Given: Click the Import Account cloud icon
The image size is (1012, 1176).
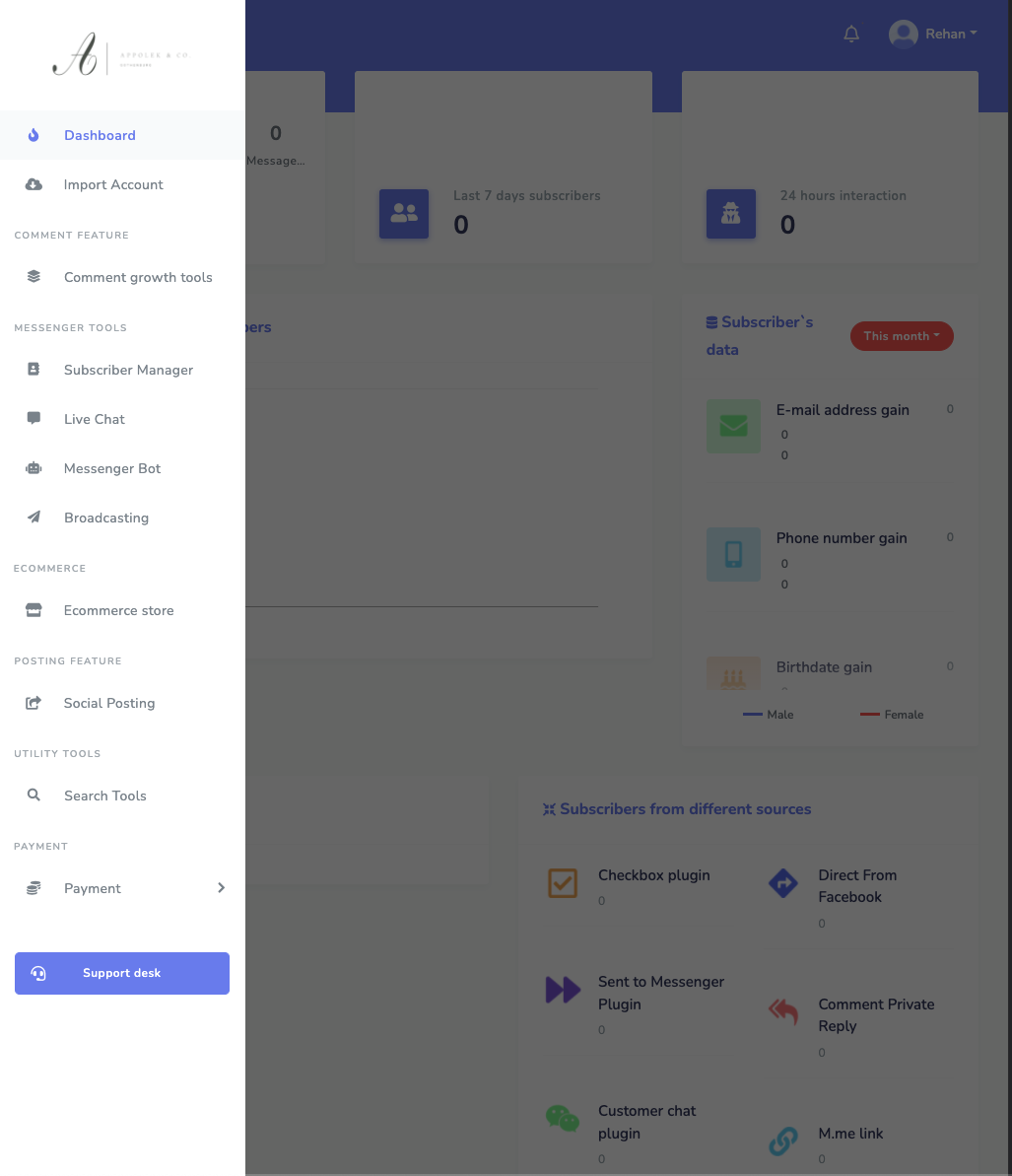Looking at the screenshot, I should pos(34,184).
